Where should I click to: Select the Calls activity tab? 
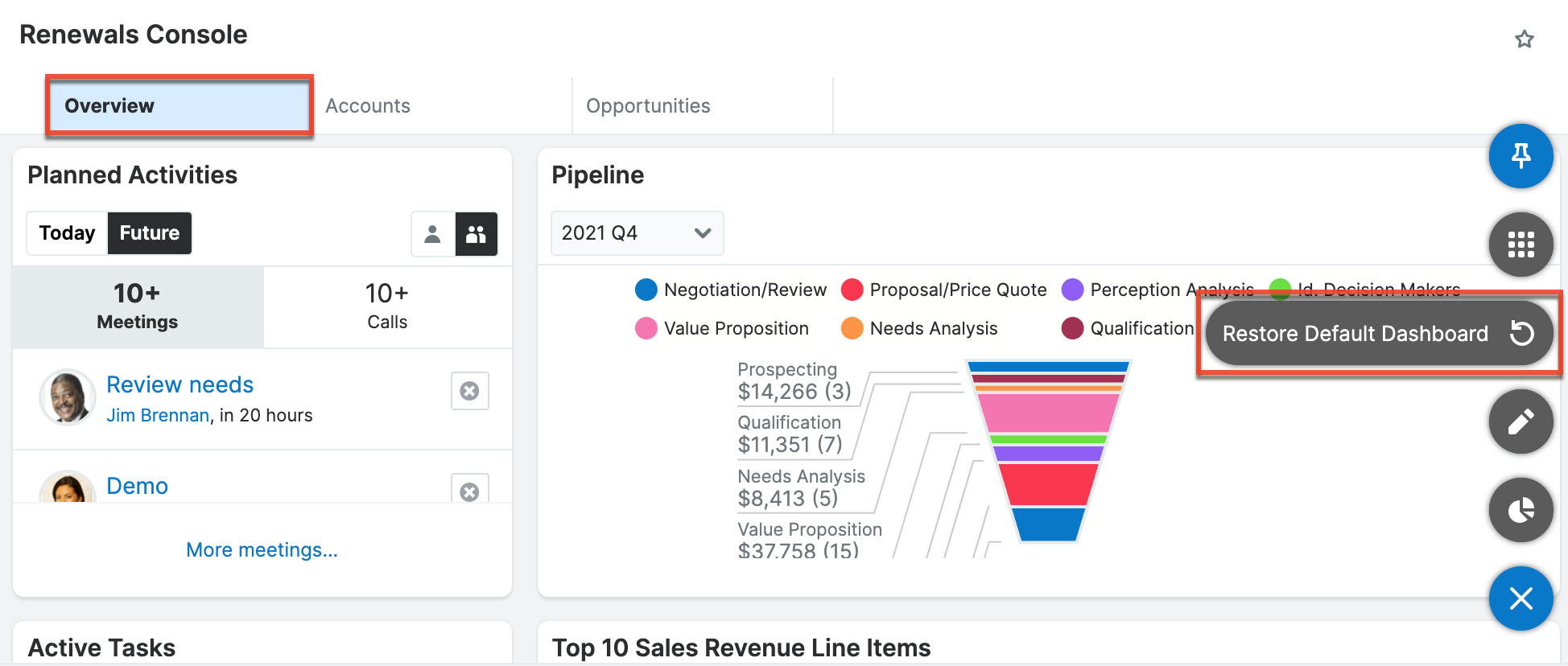387,307
